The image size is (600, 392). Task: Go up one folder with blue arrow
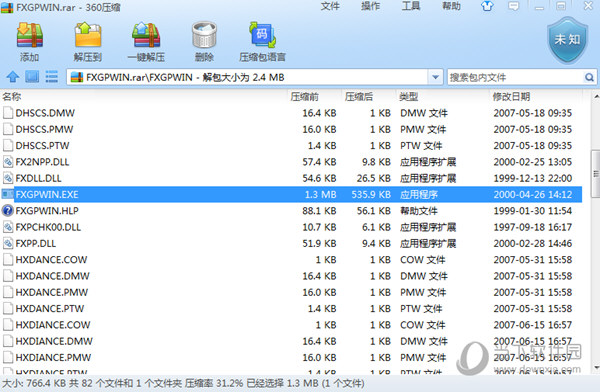[13, 77]
